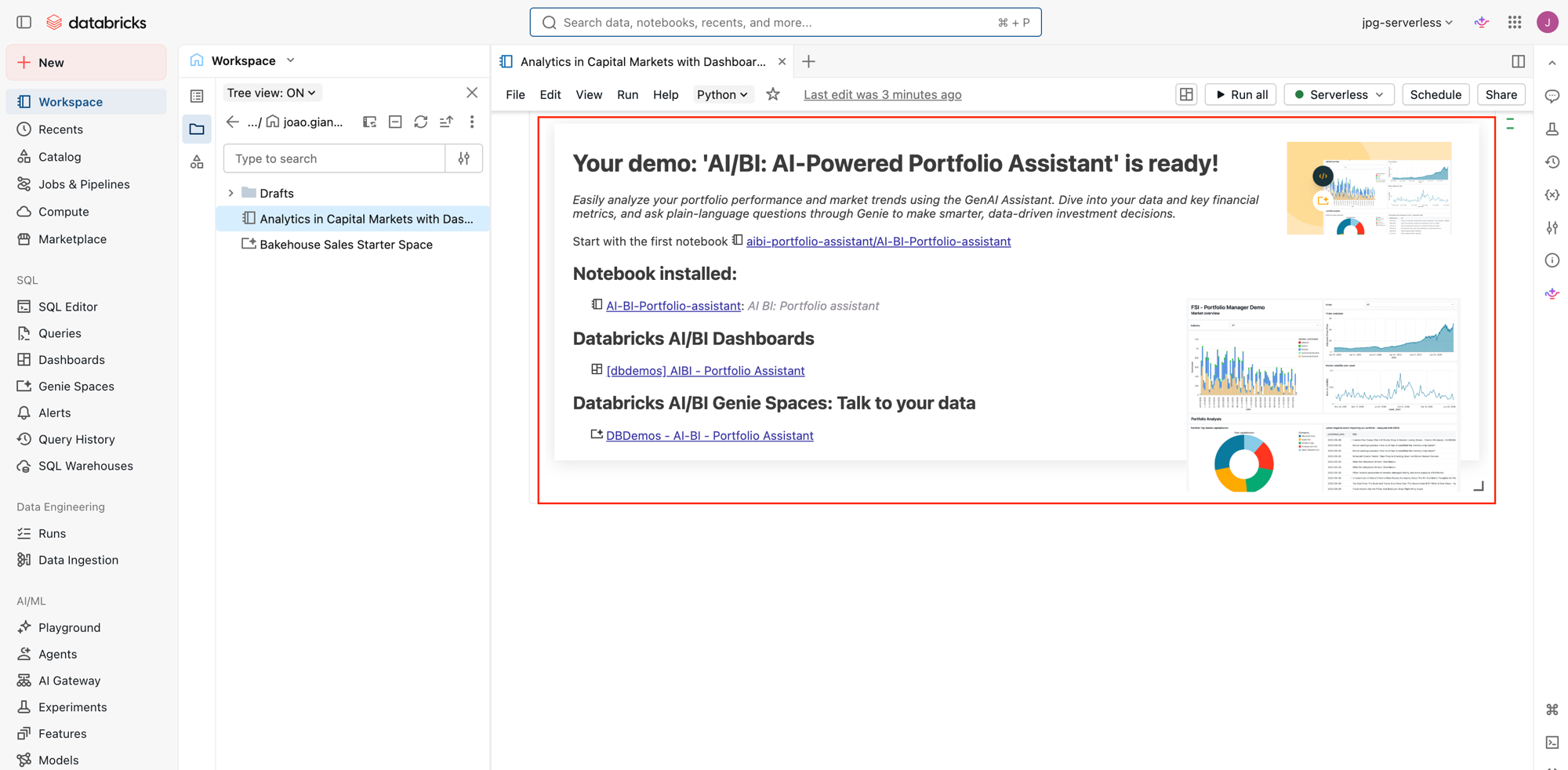Open Jobs & Pipelines from sidebar

(86, 184)
